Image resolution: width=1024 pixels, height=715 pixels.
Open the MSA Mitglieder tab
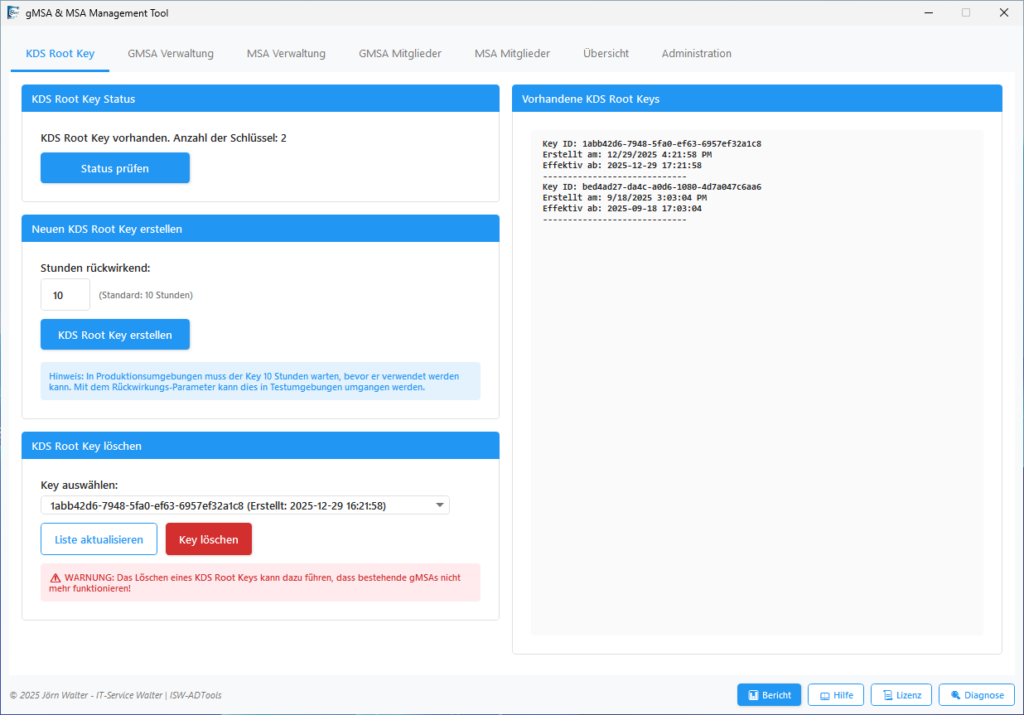pyautogui.click(x=511, y=54)
